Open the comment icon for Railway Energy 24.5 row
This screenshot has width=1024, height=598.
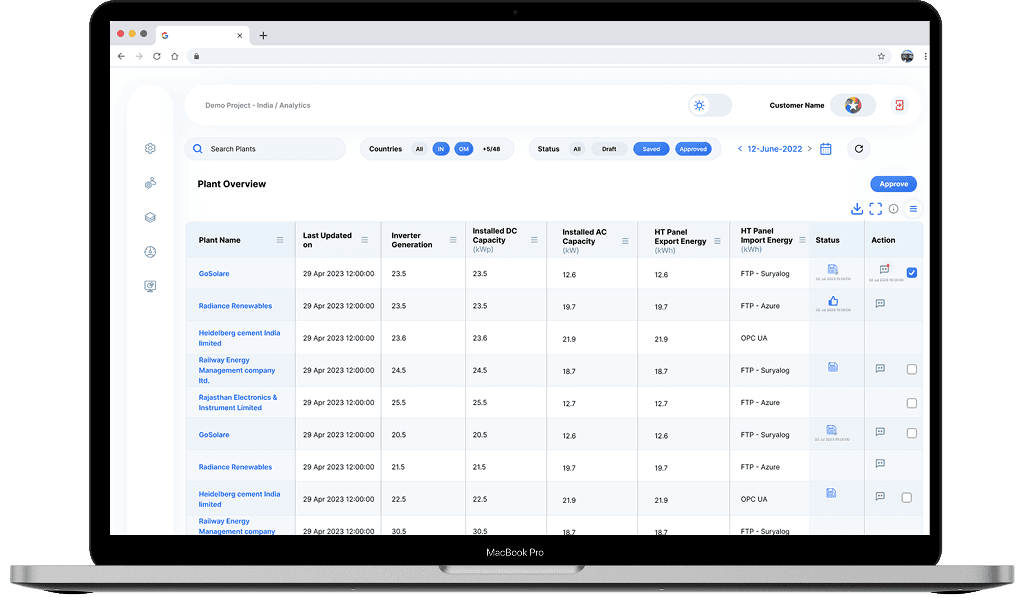tap(880, 368)
